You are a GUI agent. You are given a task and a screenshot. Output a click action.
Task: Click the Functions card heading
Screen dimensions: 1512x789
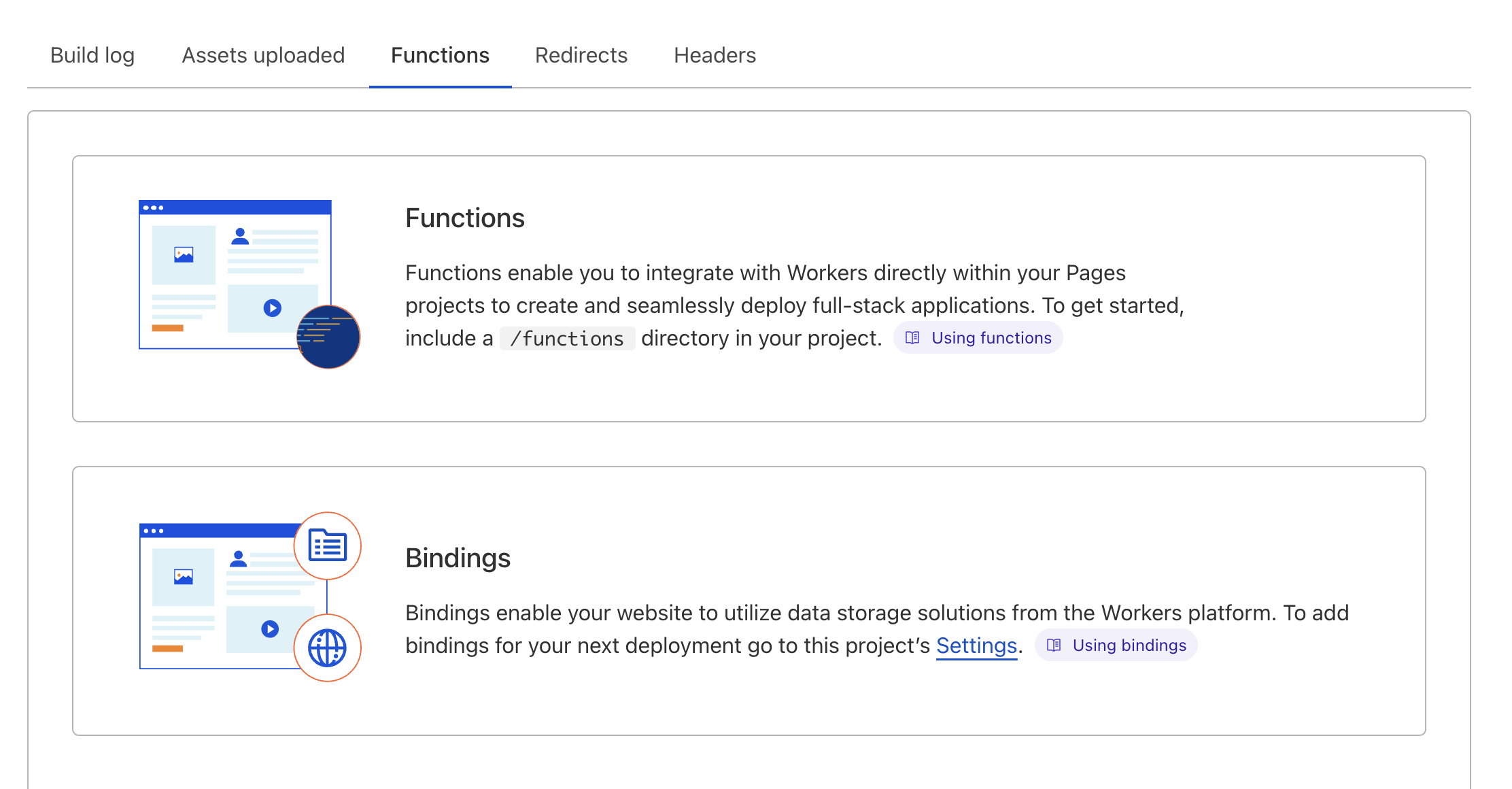click(x=465, y=218)
